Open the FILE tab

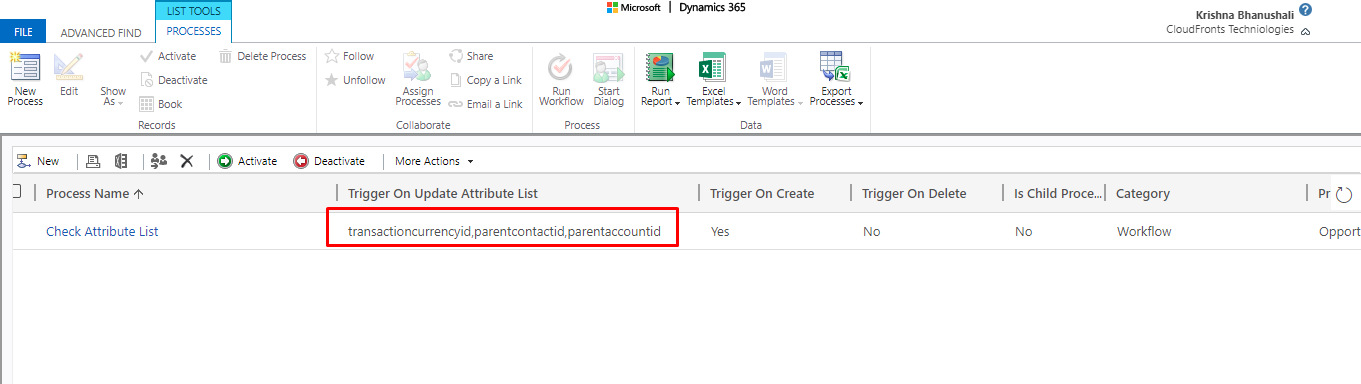22,32
